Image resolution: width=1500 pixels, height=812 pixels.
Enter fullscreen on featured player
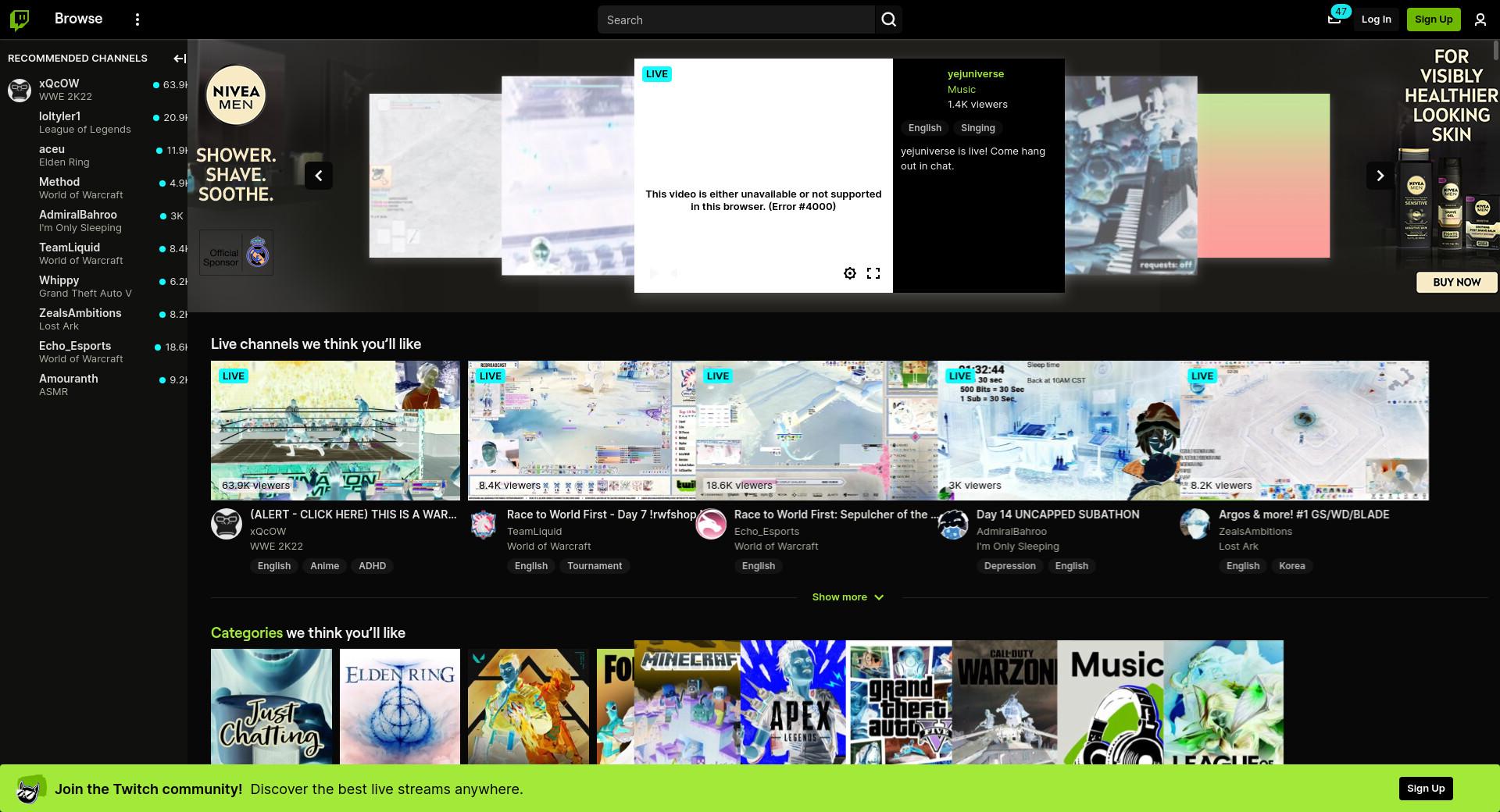pos(873,273)
